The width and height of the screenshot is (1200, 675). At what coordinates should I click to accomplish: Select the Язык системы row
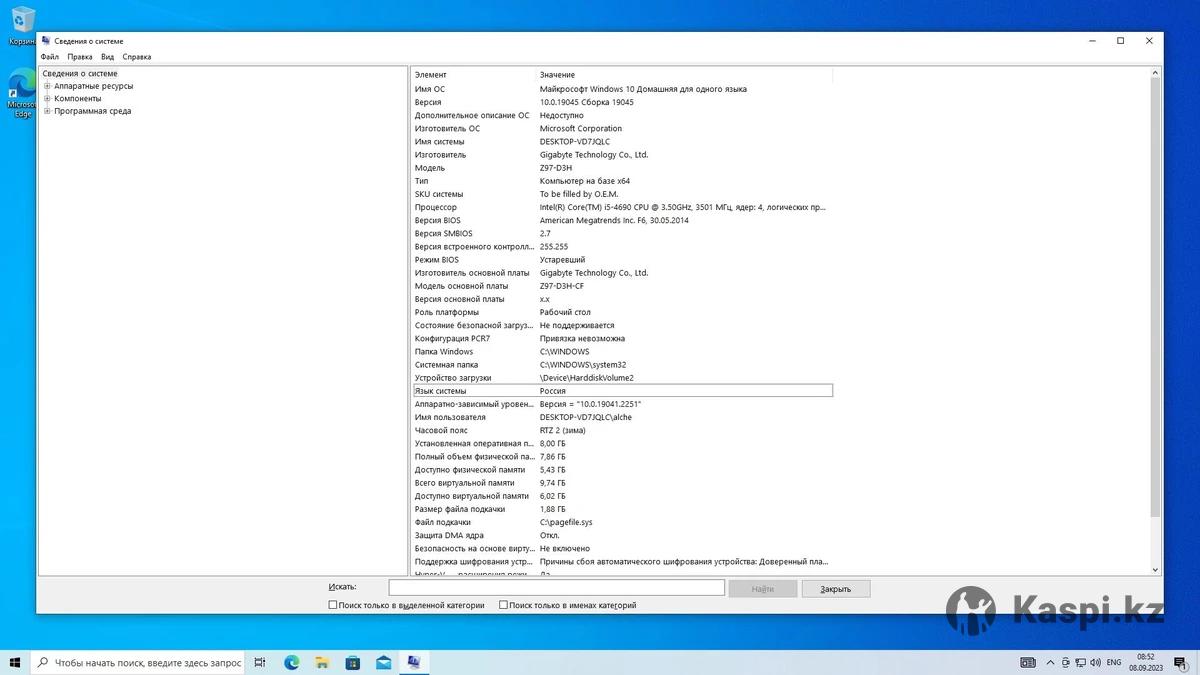tap(622, 391)
